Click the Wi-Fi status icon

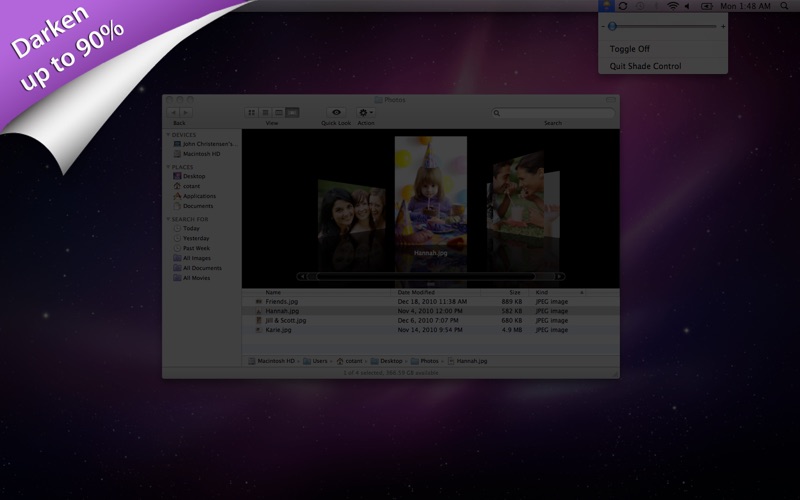point(673,6)
